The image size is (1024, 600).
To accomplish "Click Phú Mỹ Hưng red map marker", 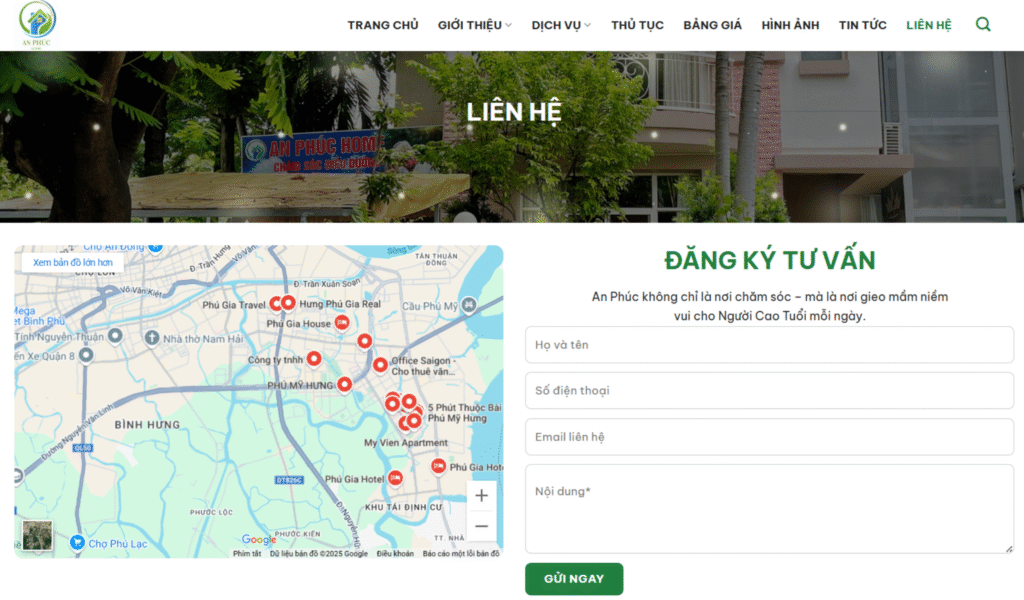I will coord(345,384).
